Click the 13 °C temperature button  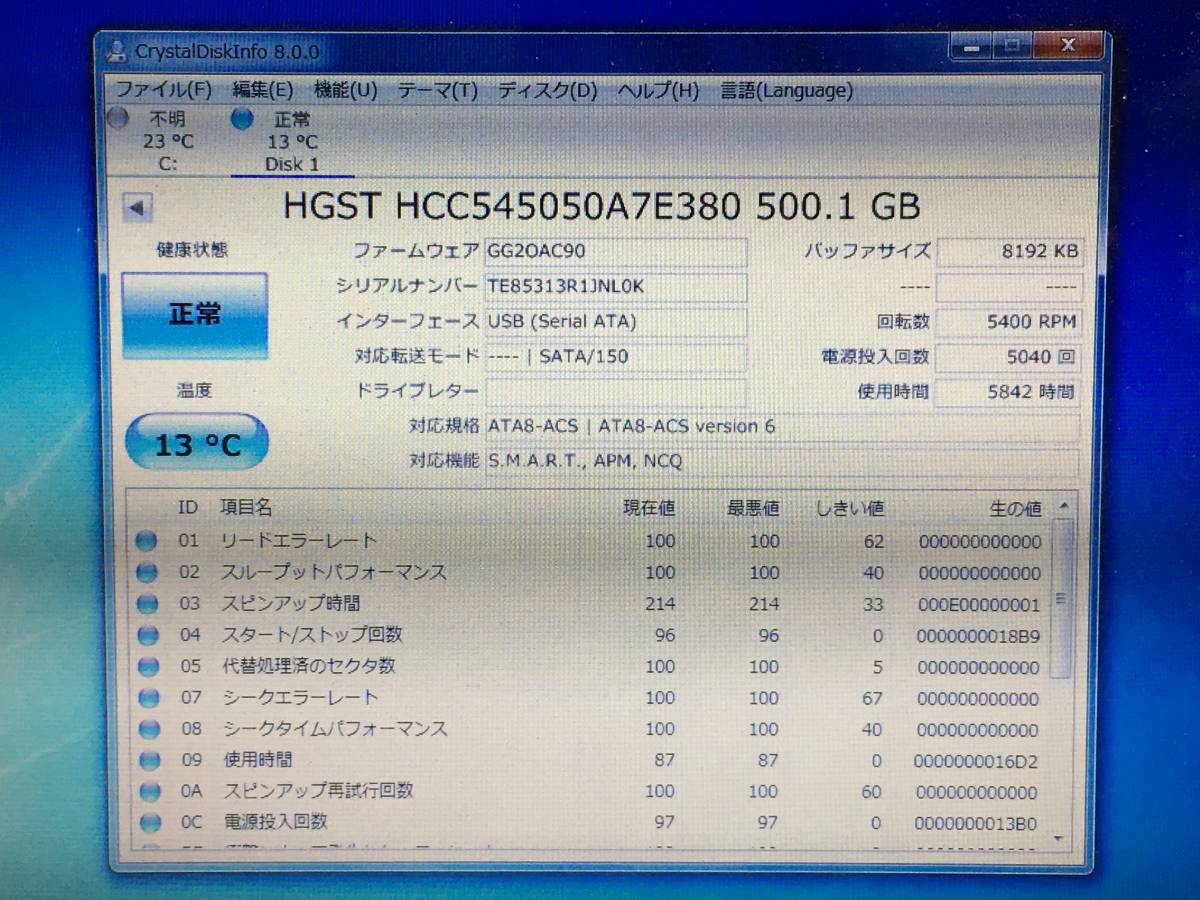click(x=195, y=443)
